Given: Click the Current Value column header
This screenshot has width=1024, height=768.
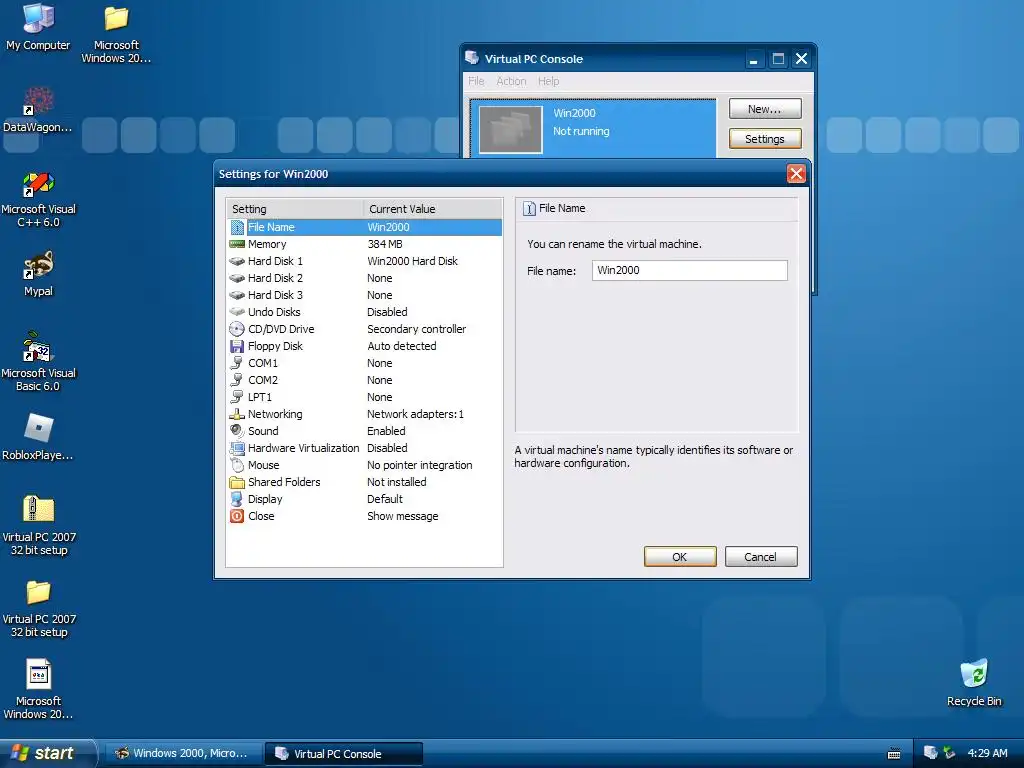Looking at the screenshot, I should [x=432, y=209].
